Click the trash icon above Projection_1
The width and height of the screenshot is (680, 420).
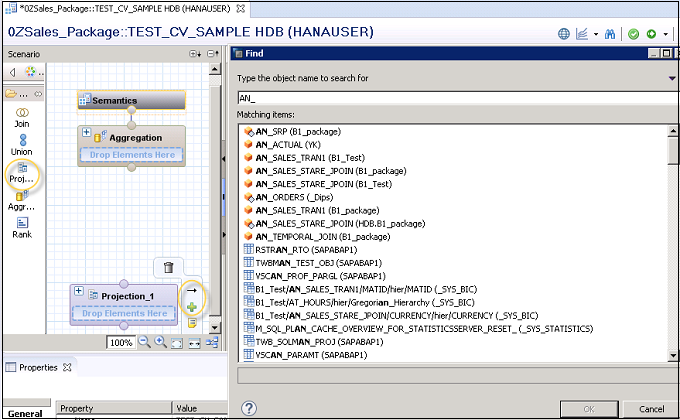click(168, 267)
